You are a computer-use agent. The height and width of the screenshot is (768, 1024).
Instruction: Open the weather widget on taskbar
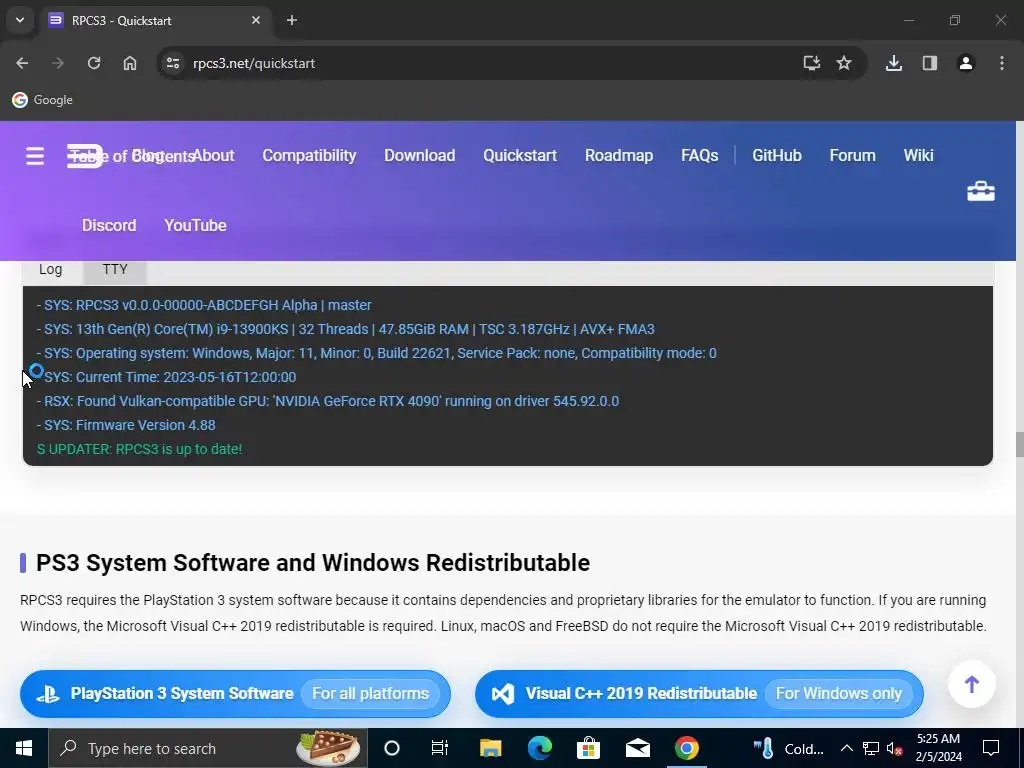click(788, 748)
